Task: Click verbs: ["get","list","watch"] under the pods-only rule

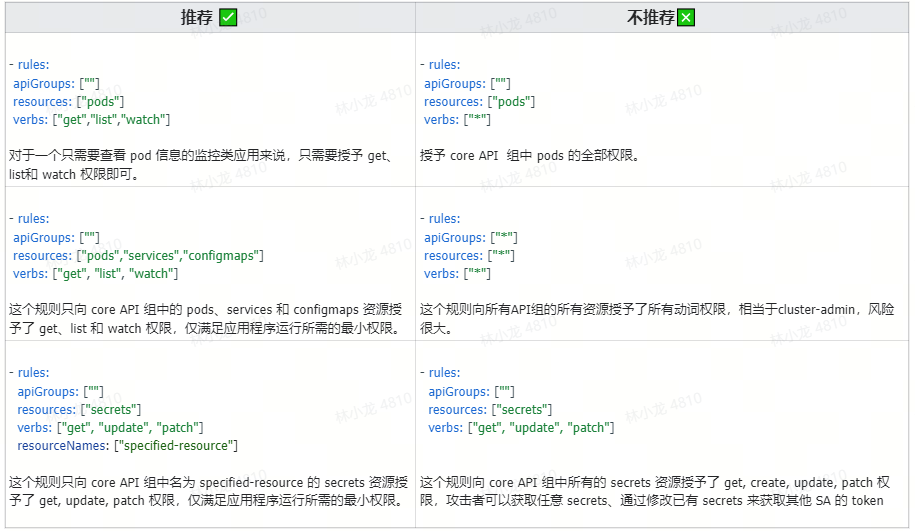Action: pyautogui.click(x=91, y=120)
